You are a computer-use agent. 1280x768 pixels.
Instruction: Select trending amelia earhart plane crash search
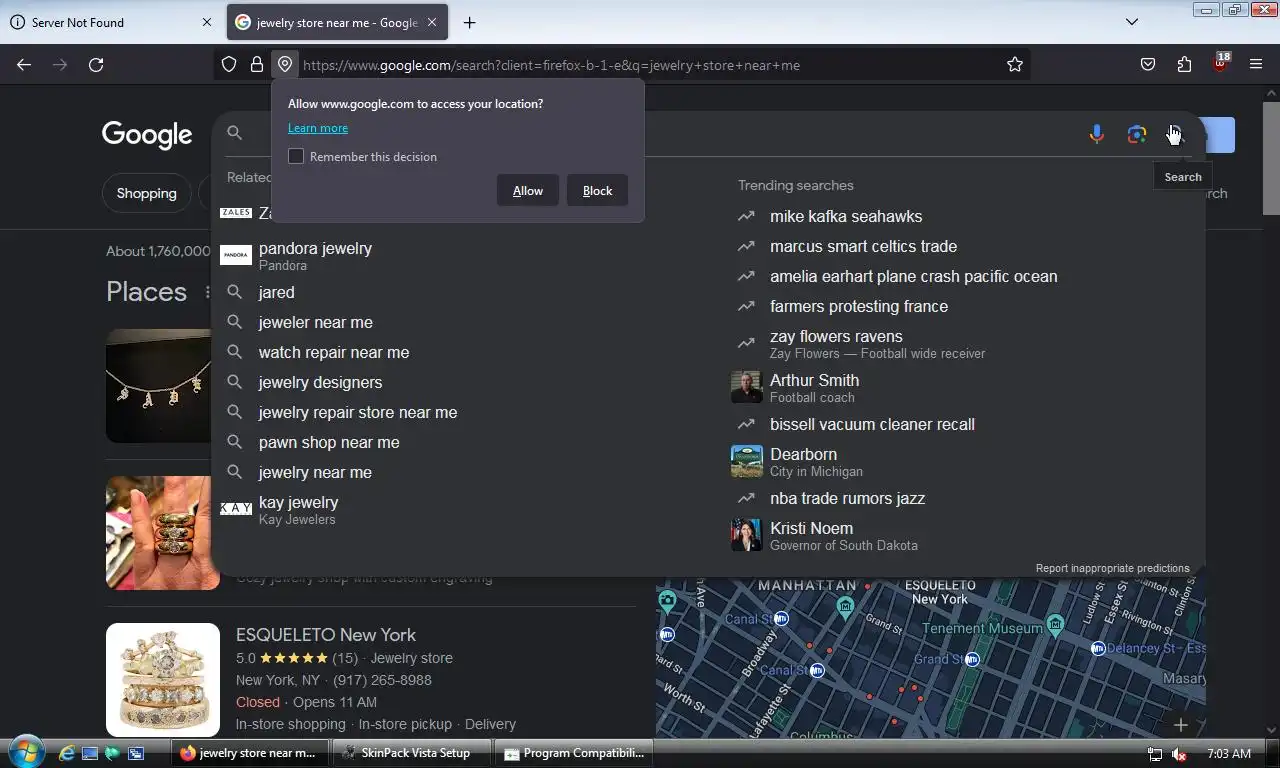pos(913,277)
